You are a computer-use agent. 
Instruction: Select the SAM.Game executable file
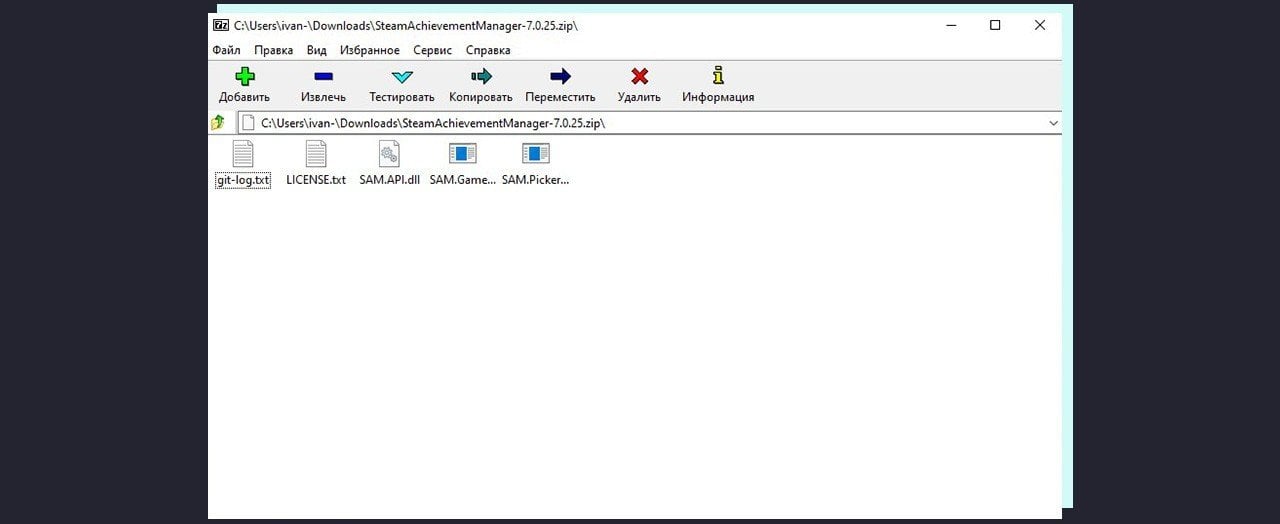pos(462,164)
